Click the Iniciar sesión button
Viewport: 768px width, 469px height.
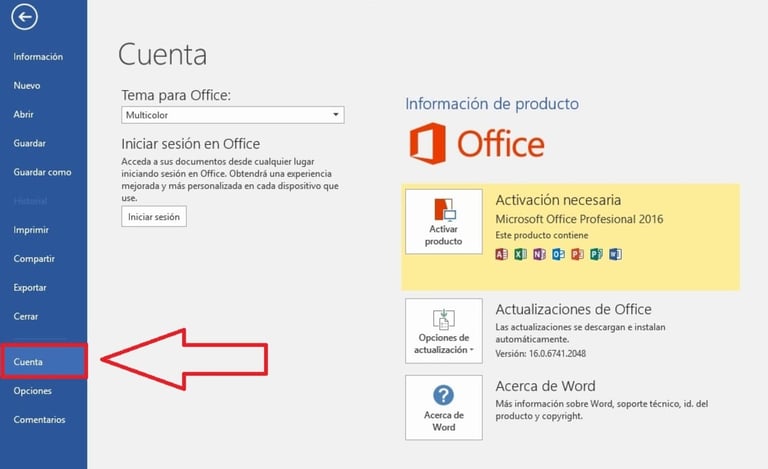click(x=154, y=216)
